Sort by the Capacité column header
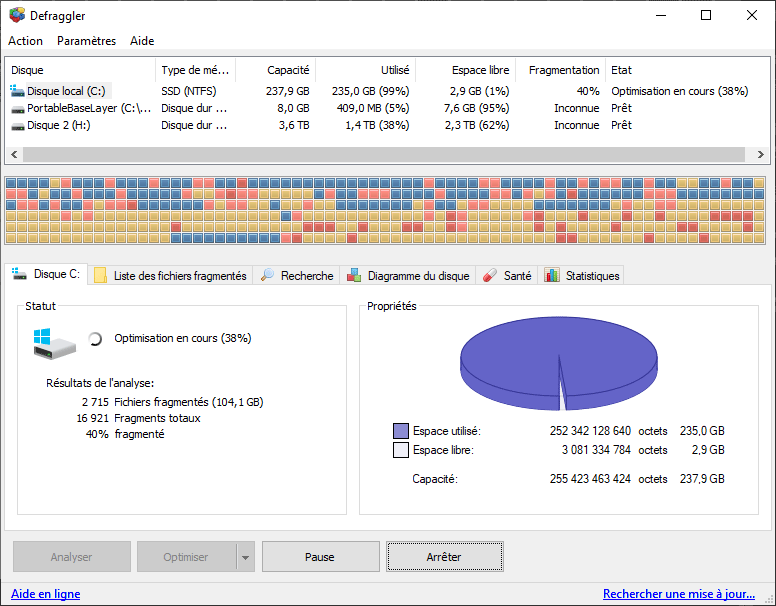Image resolution: width=776 pixels, height=606 pixels. coord(275,70)
